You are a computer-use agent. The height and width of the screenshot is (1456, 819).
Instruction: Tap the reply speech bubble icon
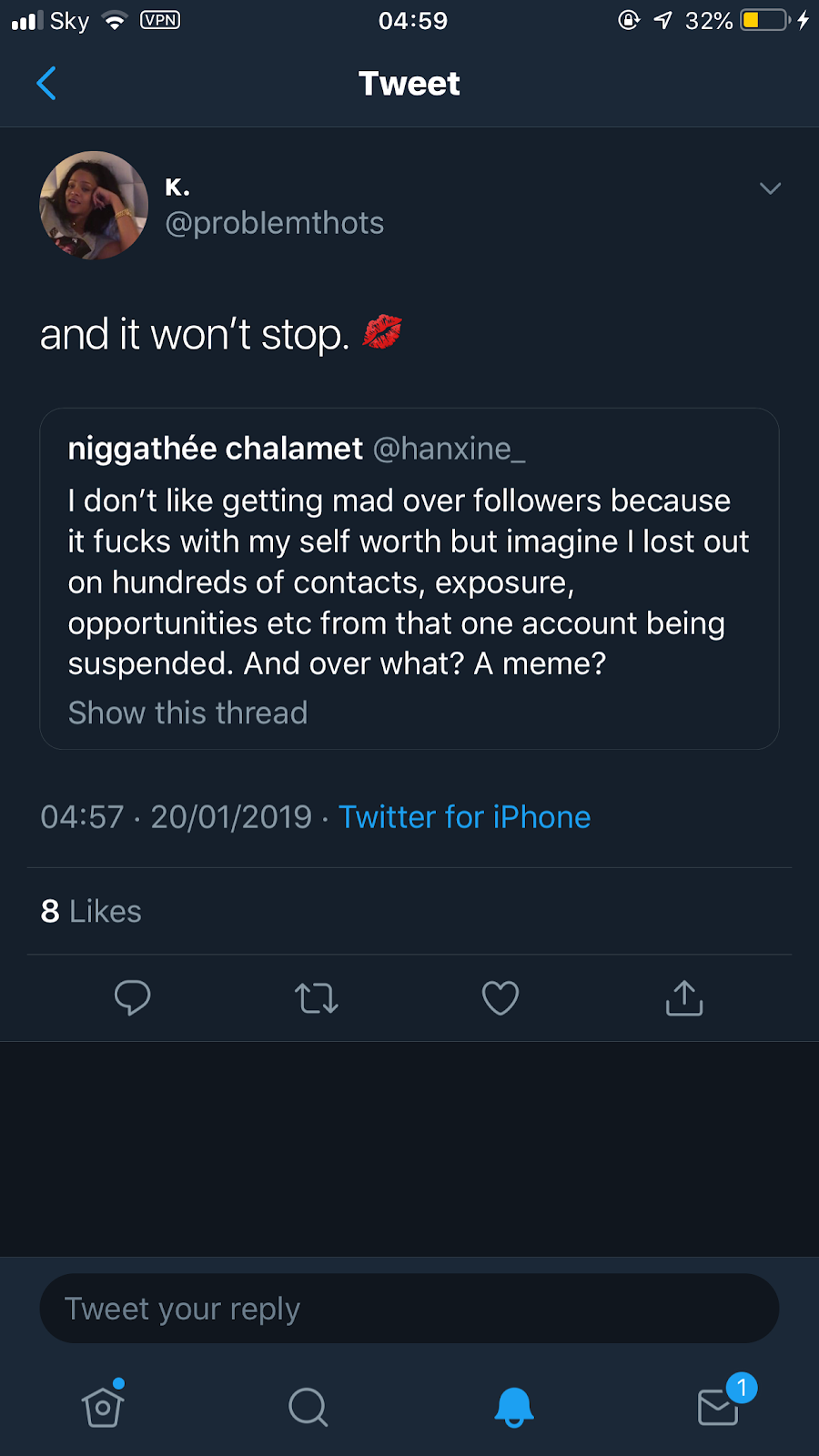point(133,998)
